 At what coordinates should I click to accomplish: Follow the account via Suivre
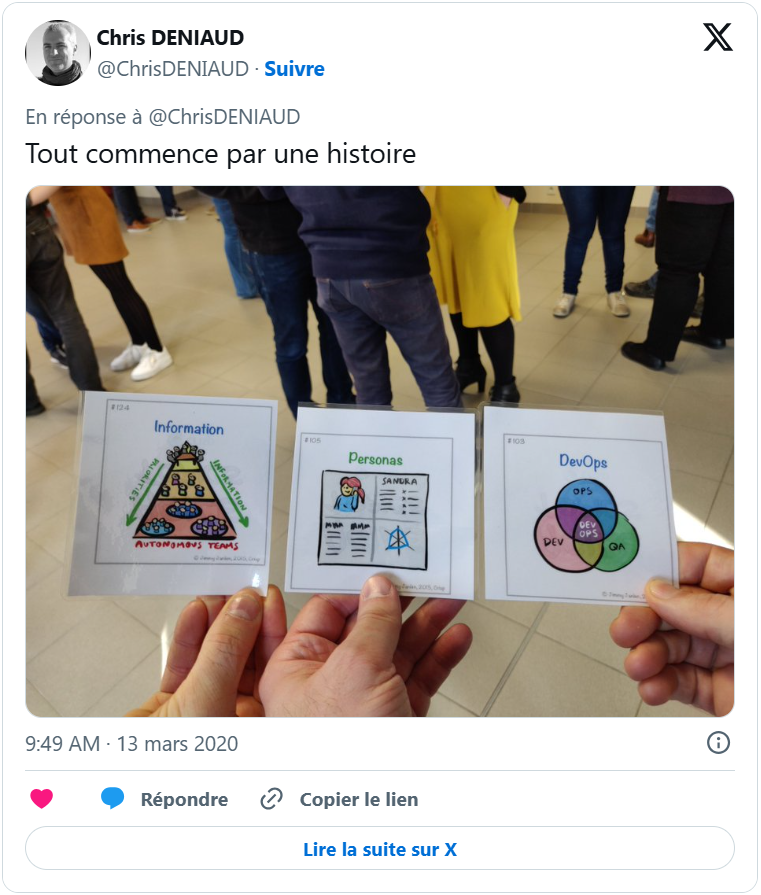click(x=294, y=69)
